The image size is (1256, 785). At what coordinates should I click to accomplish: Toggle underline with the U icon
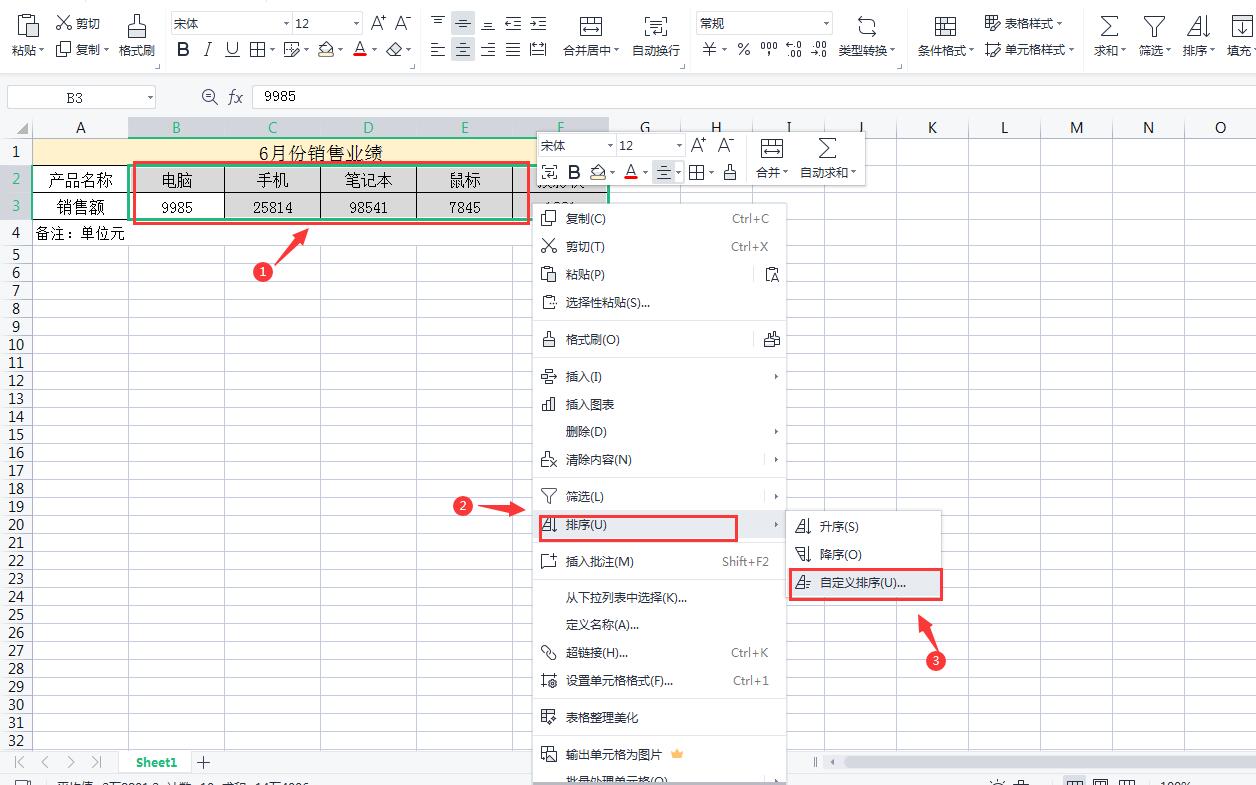[231, 48]
